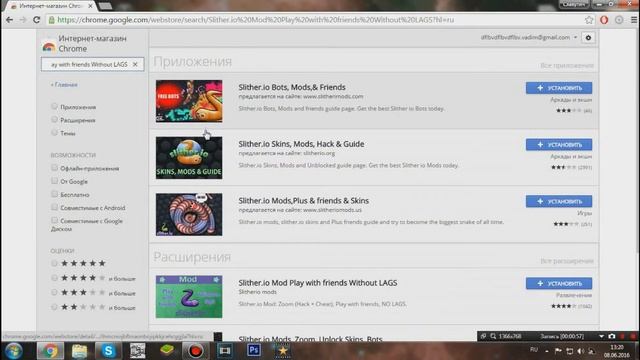Bookmark page with the star icon
This screenshot has height=360, width=640.
[x=589, y=20]
